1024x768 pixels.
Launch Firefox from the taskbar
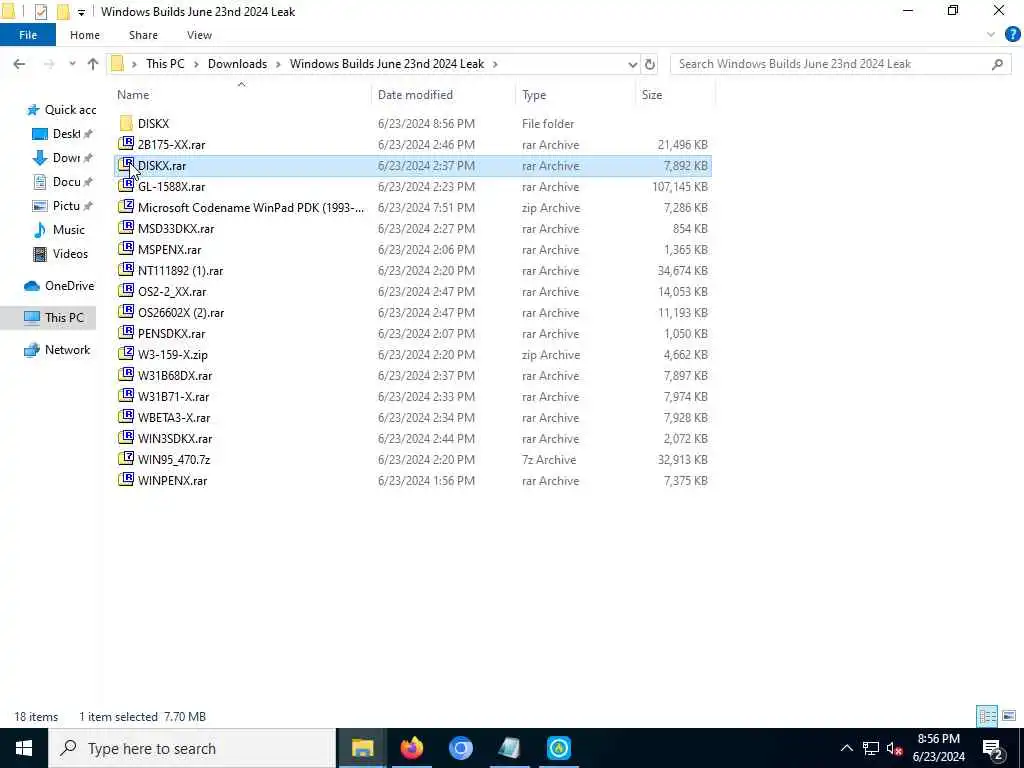click(x=411, y=748)
